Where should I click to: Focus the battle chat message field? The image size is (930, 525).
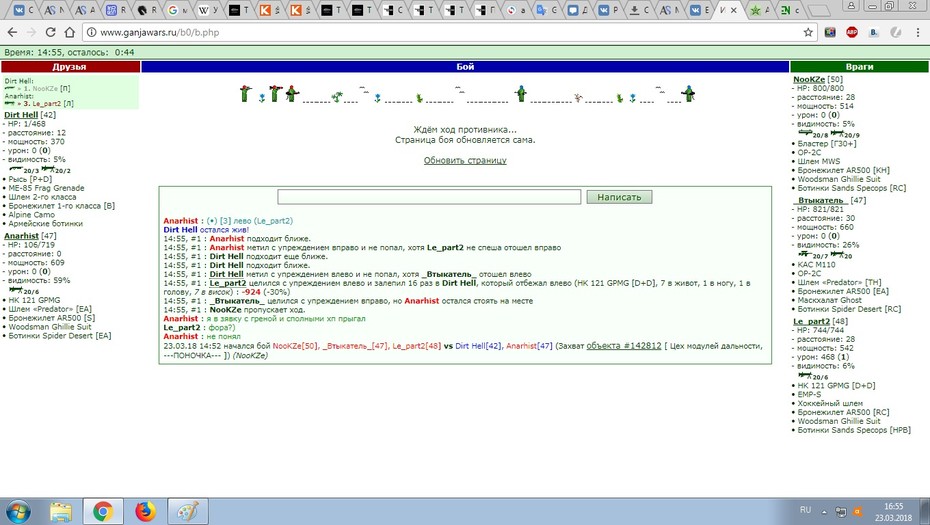tap(429, 197)
